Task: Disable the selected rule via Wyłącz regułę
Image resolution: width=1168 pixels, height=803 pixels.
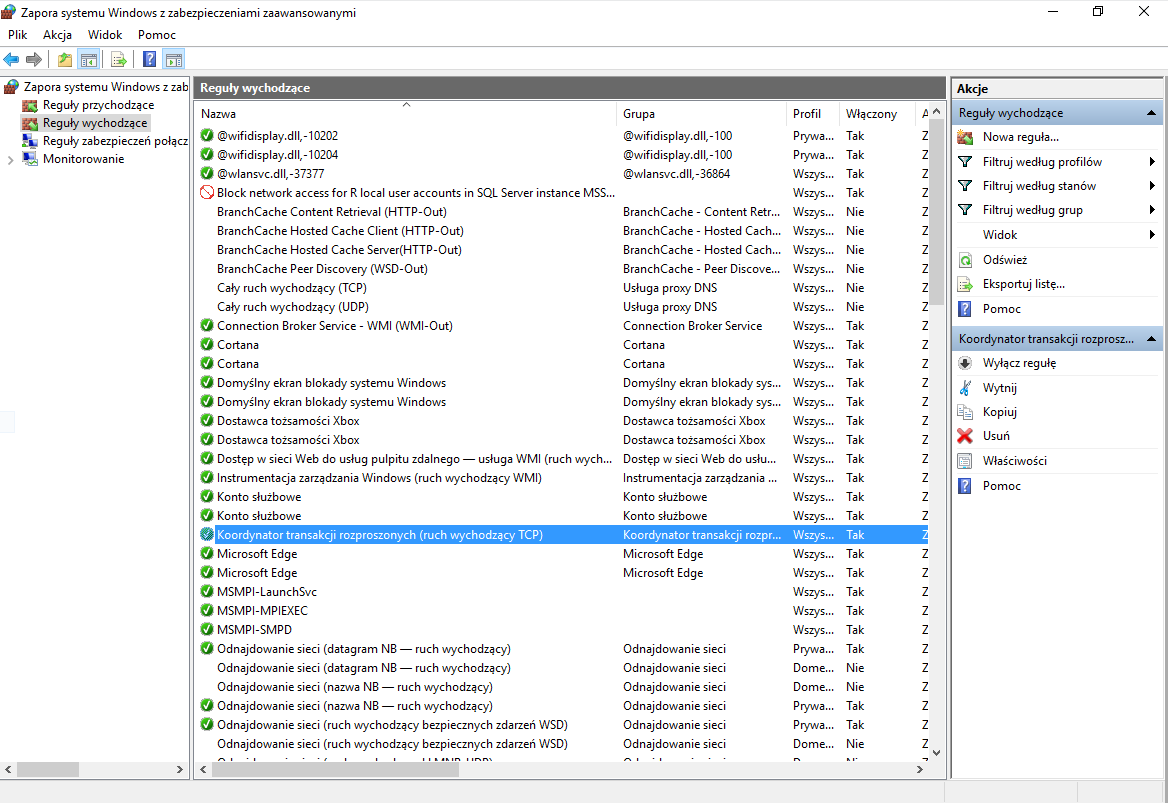Action: 1019,363
